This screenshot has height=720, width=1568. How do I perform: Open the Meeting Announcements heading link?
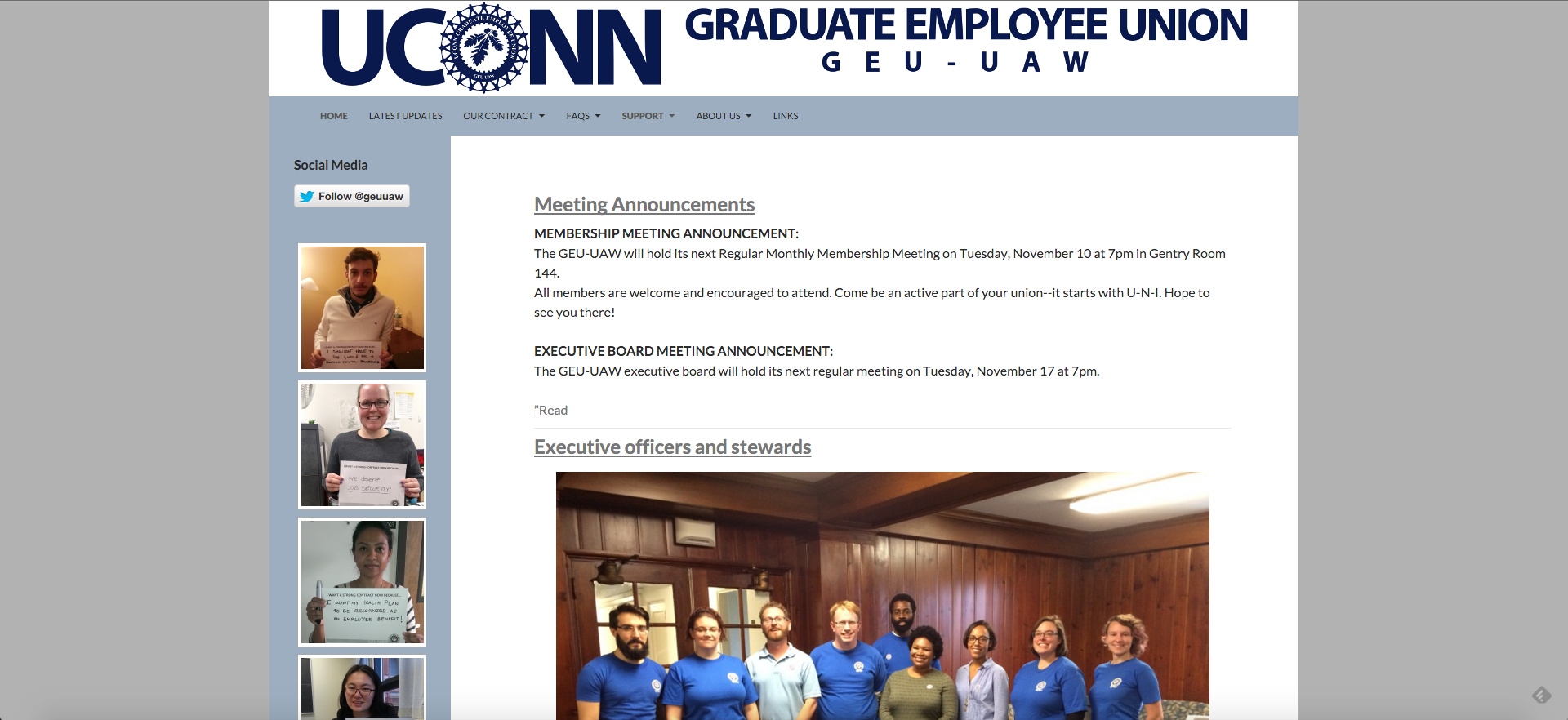[644, 204]
